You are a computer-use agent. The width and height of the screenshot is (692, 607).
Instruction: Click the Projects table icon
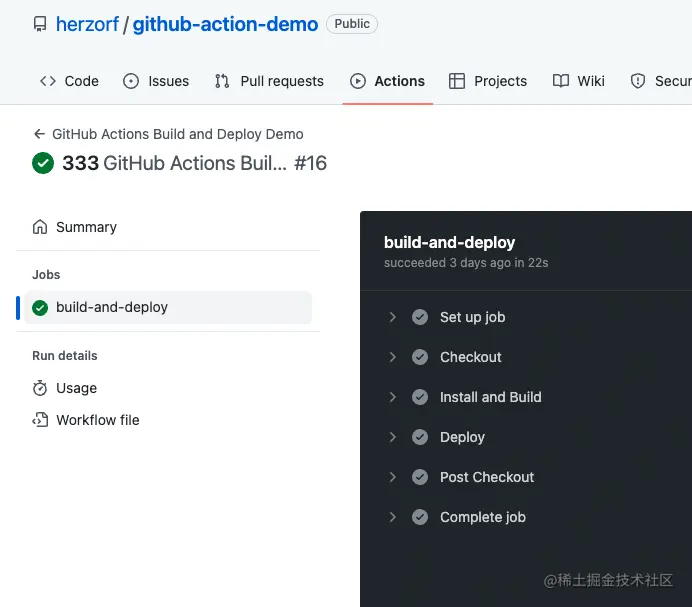coord(457,81)
